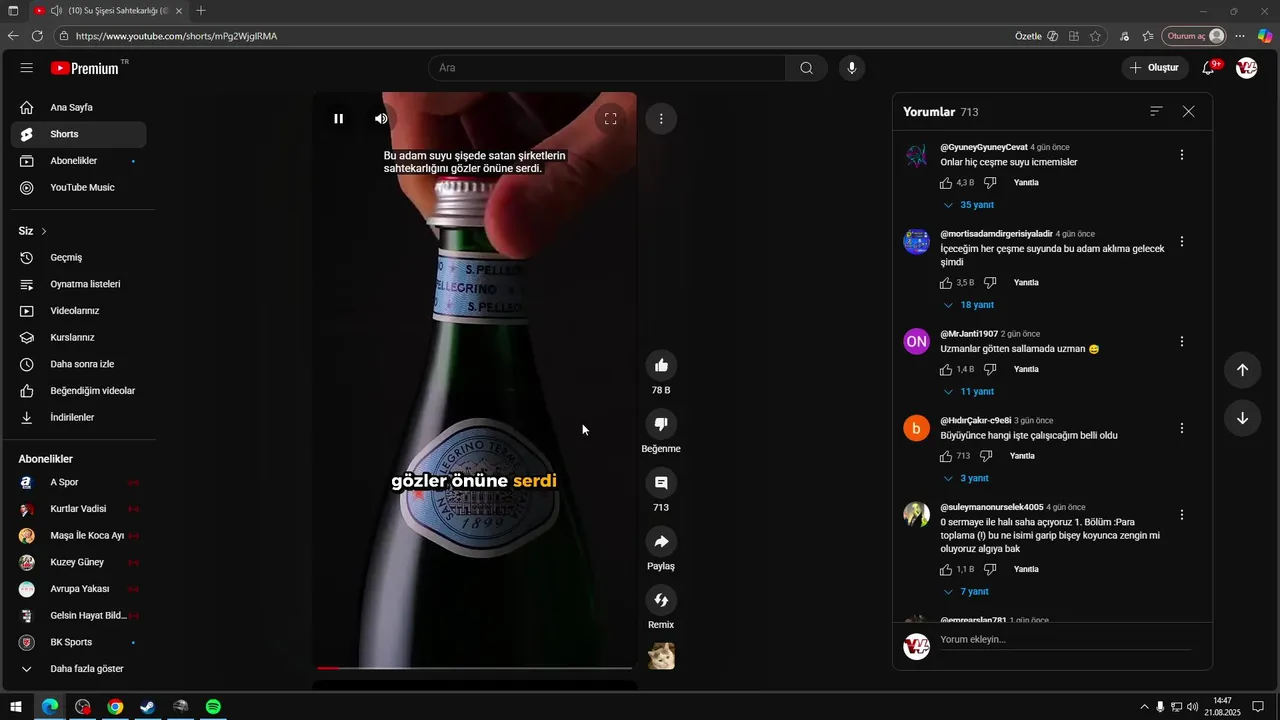Reply to MrJanti1907 with Yanıtla
This screenshot has width=1280, height=720.
pyautogui.click(x=1026, y=370)
